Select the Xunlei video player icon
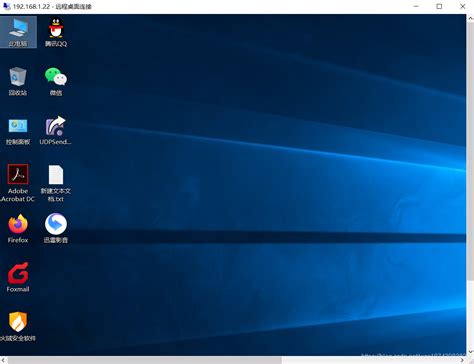 56,229
